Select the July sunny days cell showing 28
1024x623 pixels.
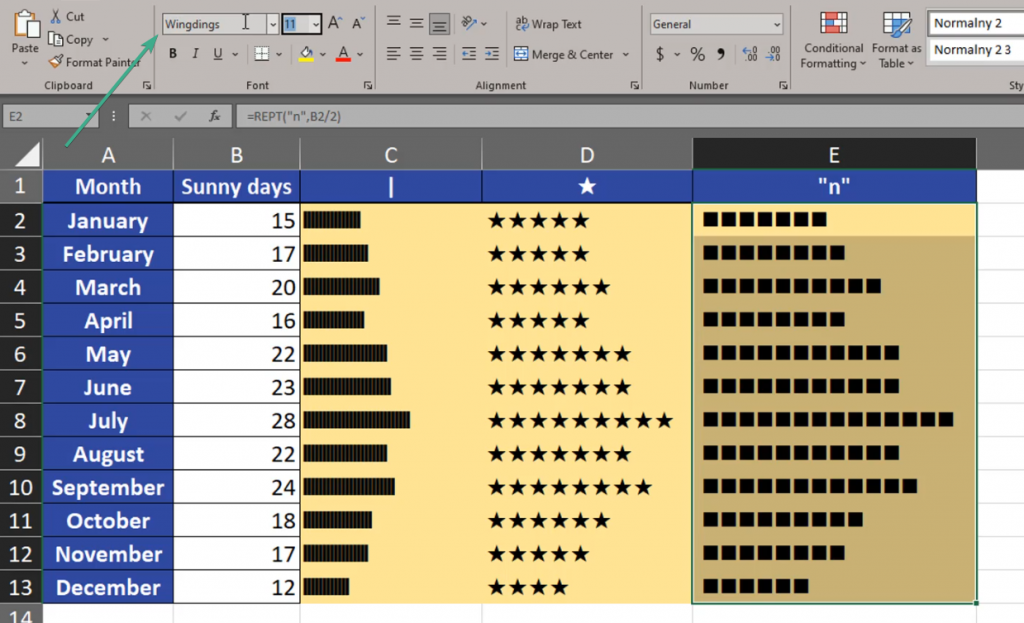pyautogui.click(x=237, y=420)
